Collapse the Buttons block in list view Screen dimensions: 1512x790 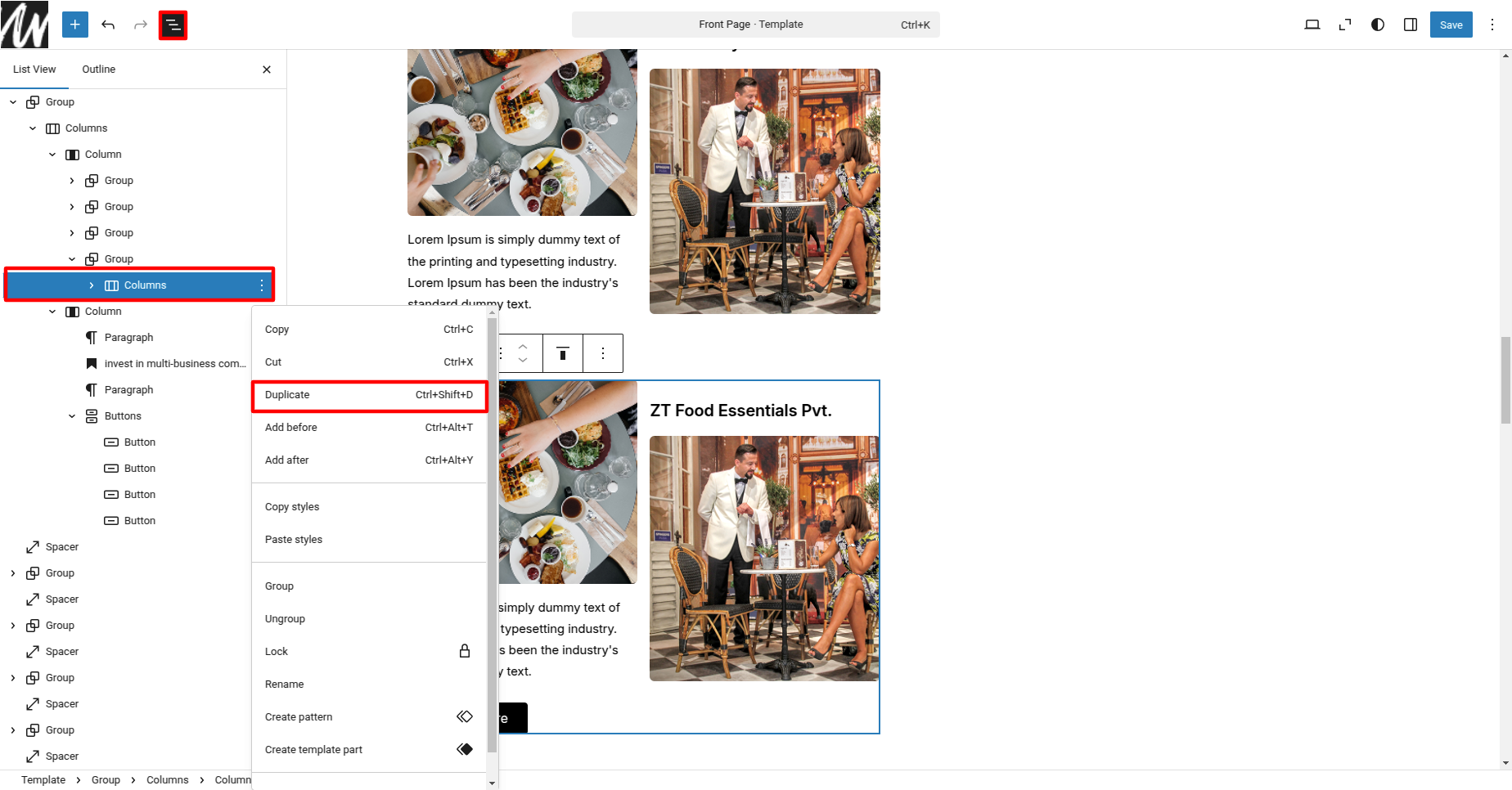pyautogui.click(x=72, y=416)
